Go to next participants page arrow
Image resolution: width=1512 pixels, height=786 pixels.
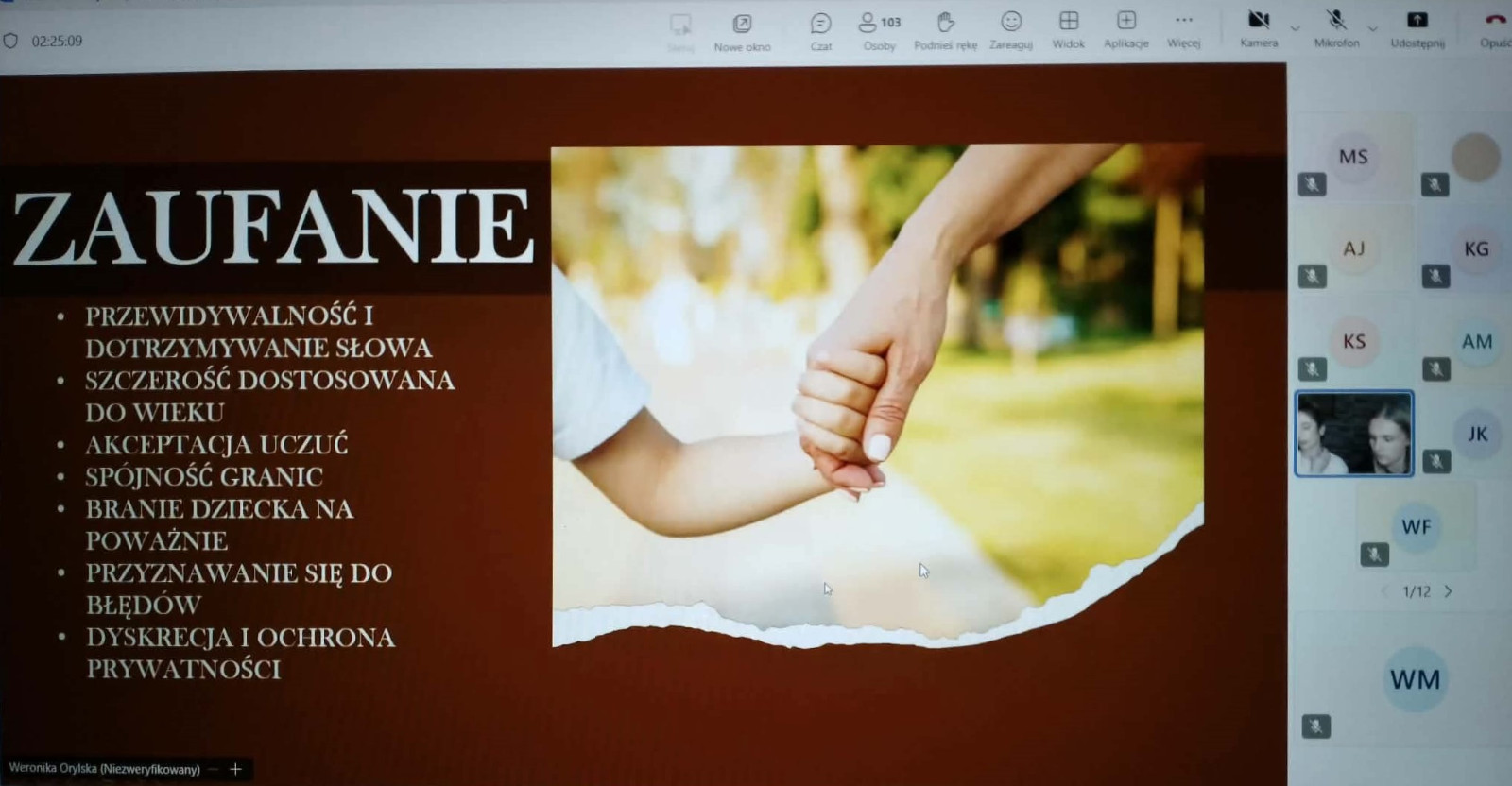pyautogui.click(x=1448, y=591)
